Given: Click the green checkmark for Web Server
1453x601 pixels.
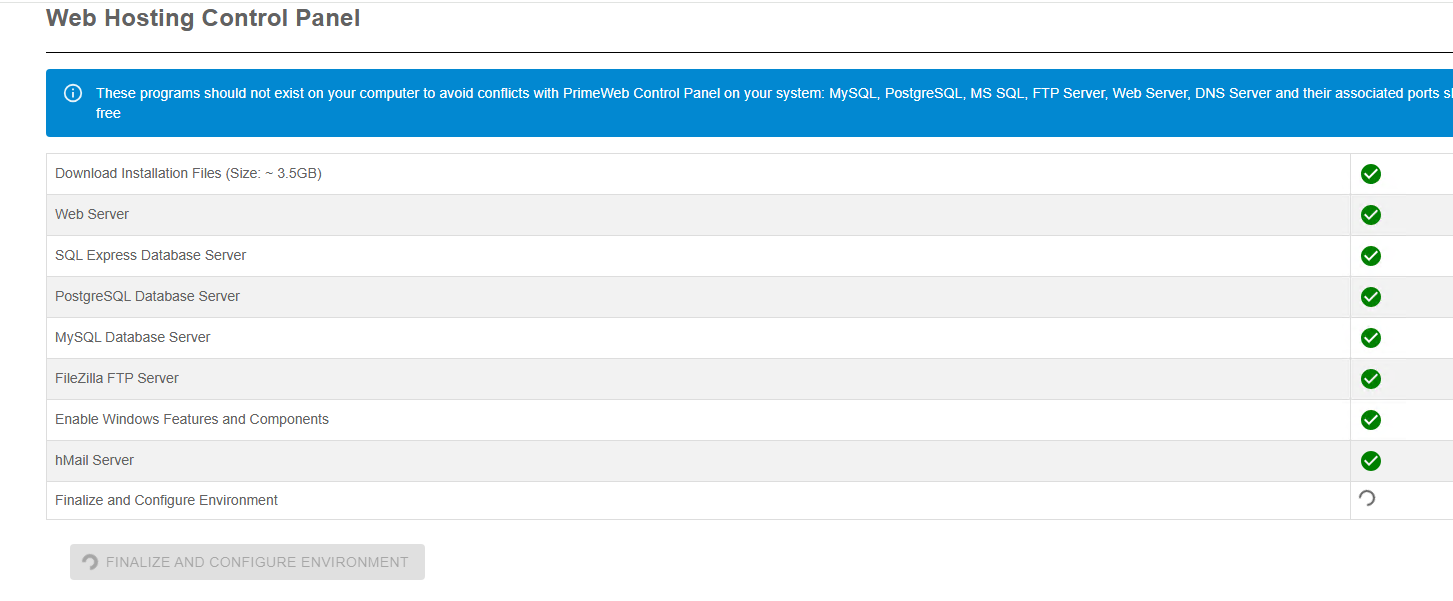Looking at the screenshot, I should (x=1370, y=214).
